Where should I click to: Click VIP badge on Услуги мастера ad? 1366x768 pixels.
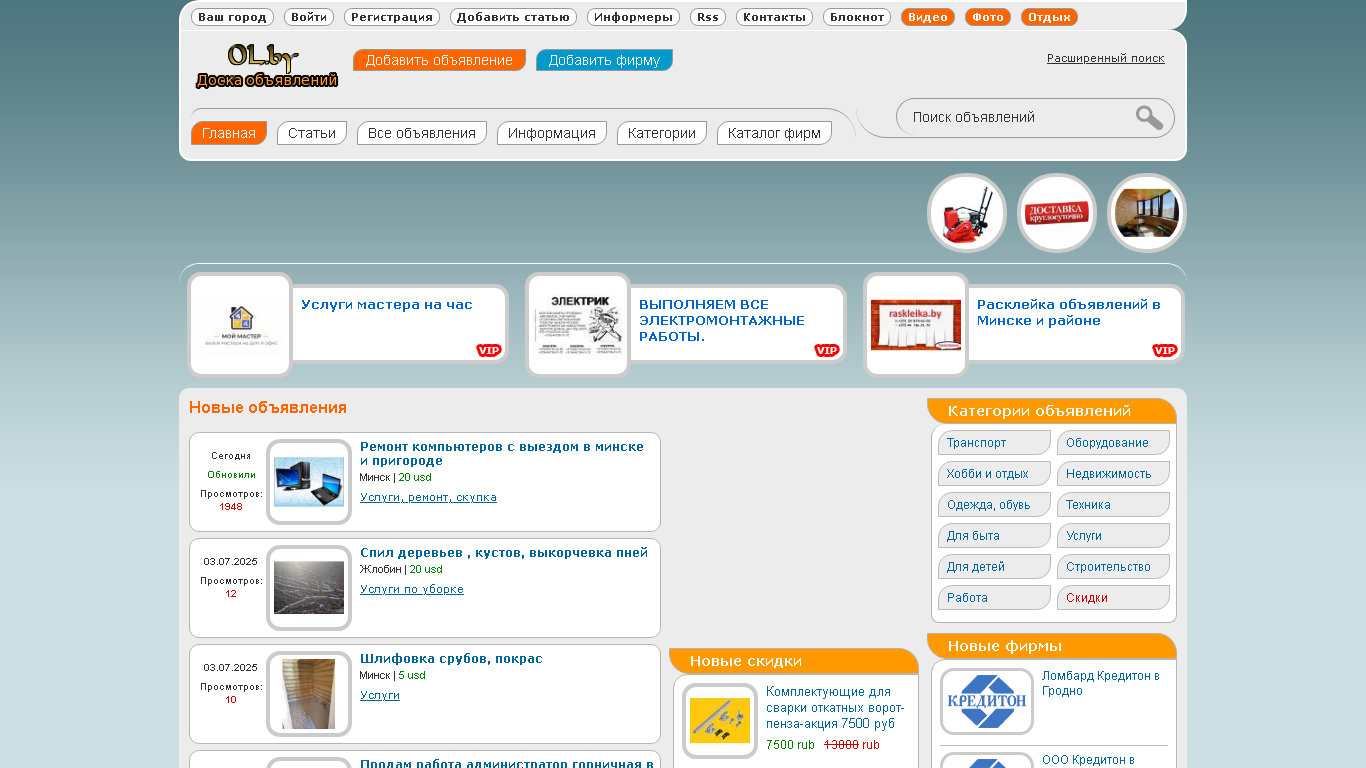489,350
